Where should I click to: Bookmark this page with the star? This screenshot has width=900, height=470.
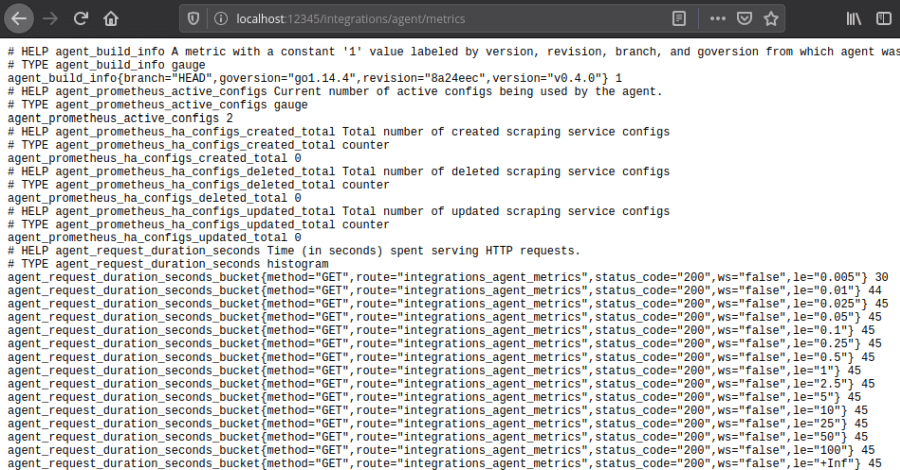tap(771, 19)
